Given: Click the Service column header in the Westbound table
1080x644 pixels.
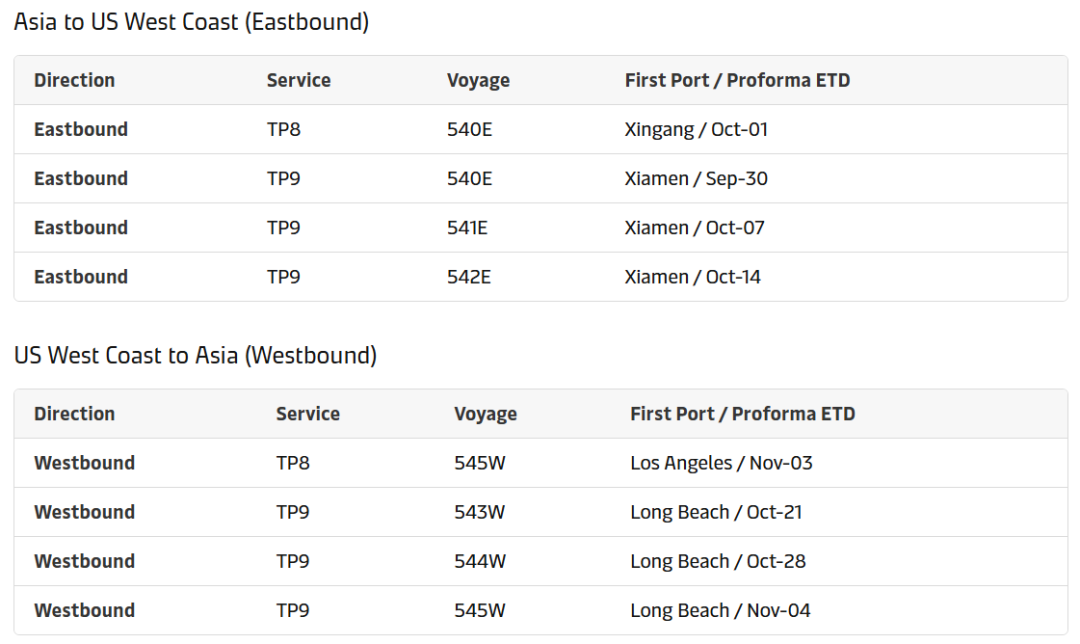Looking at the screenshot, I should tap(307, 414).
